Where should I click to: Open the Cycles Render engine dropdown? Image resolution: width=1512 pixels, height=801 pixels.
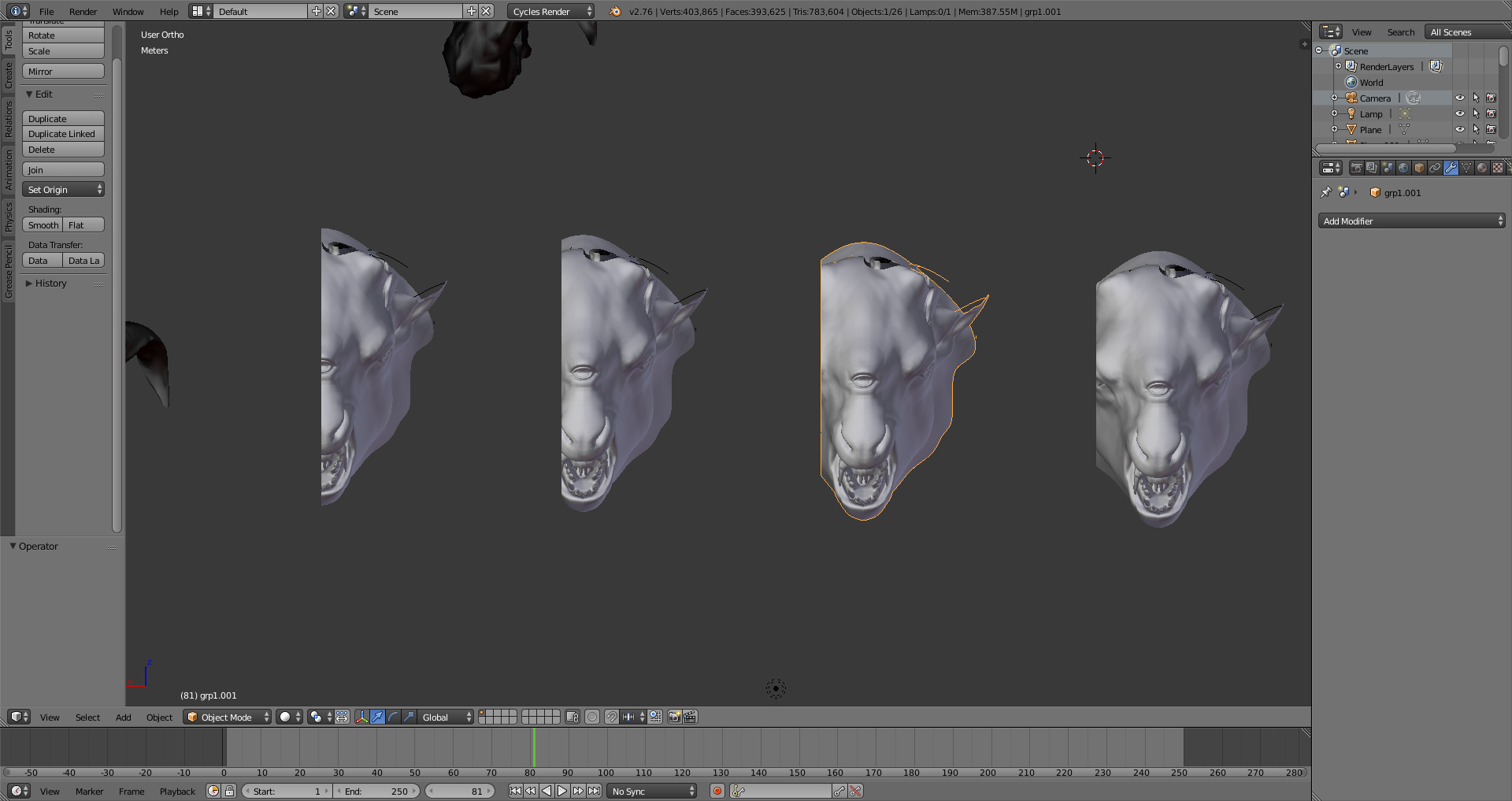coord(550,11)
